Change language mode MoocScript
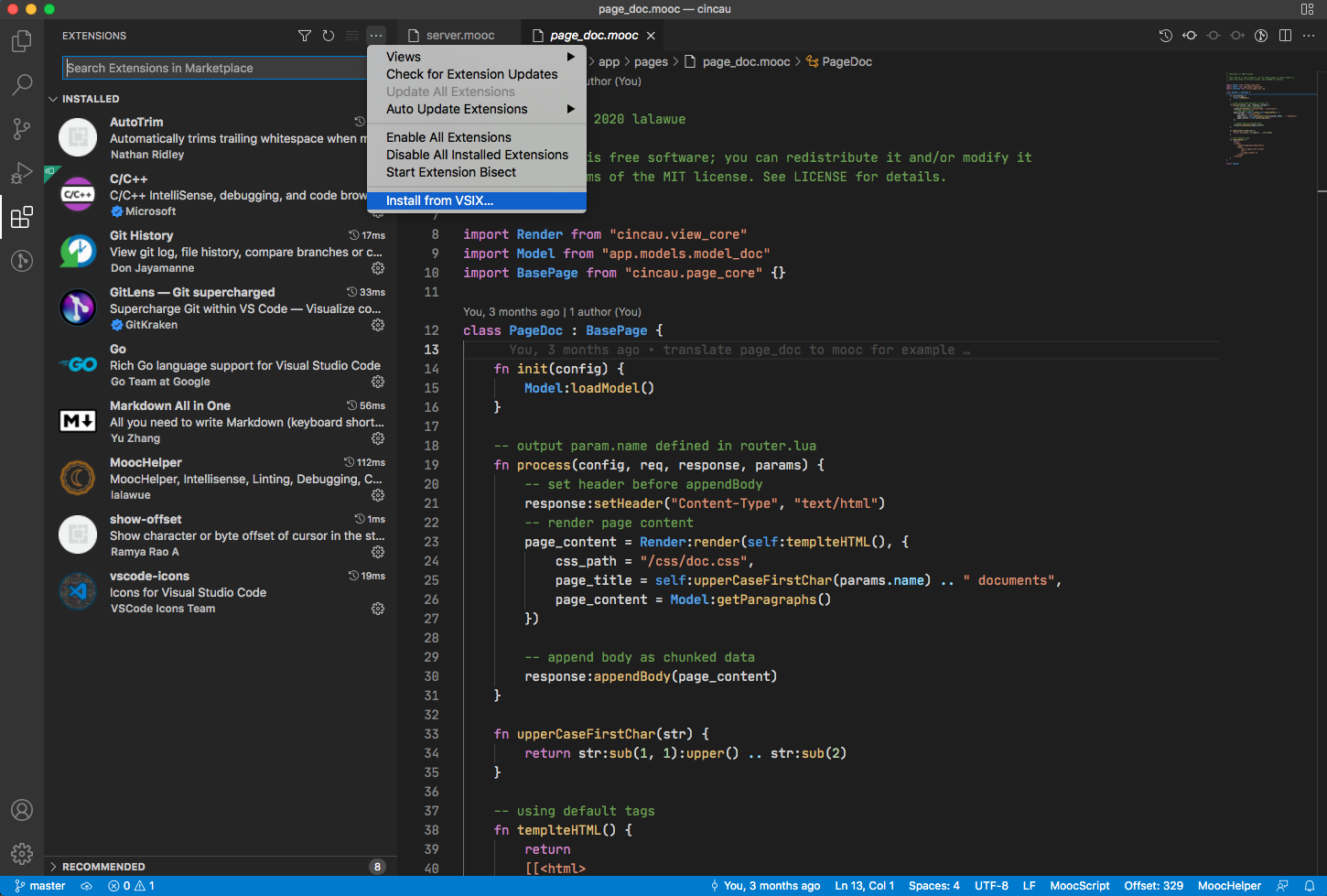The height and width of the screenshot is (896, 1327). 1080,886
